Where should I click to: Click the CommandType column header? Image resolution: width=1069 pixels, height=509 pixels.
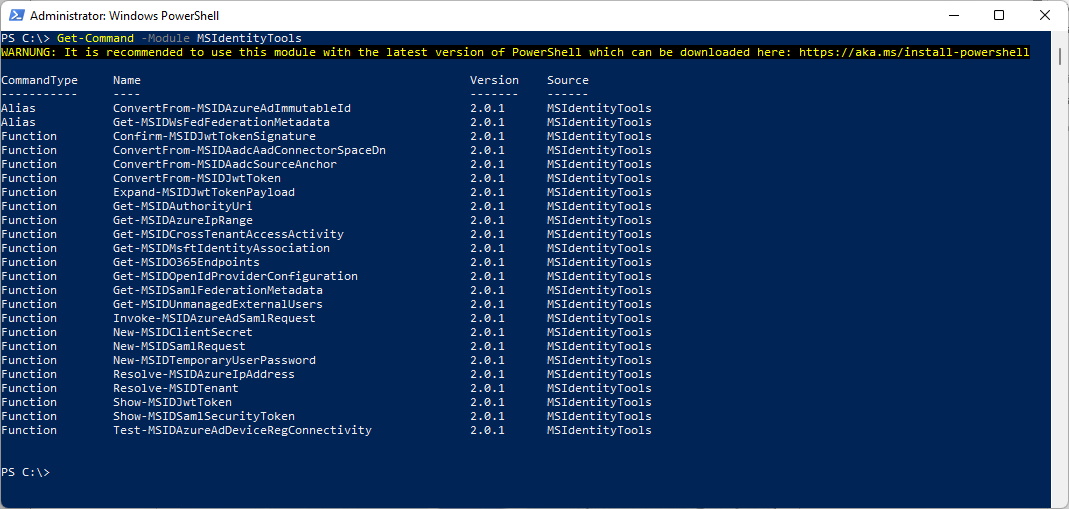pos(40,80)
